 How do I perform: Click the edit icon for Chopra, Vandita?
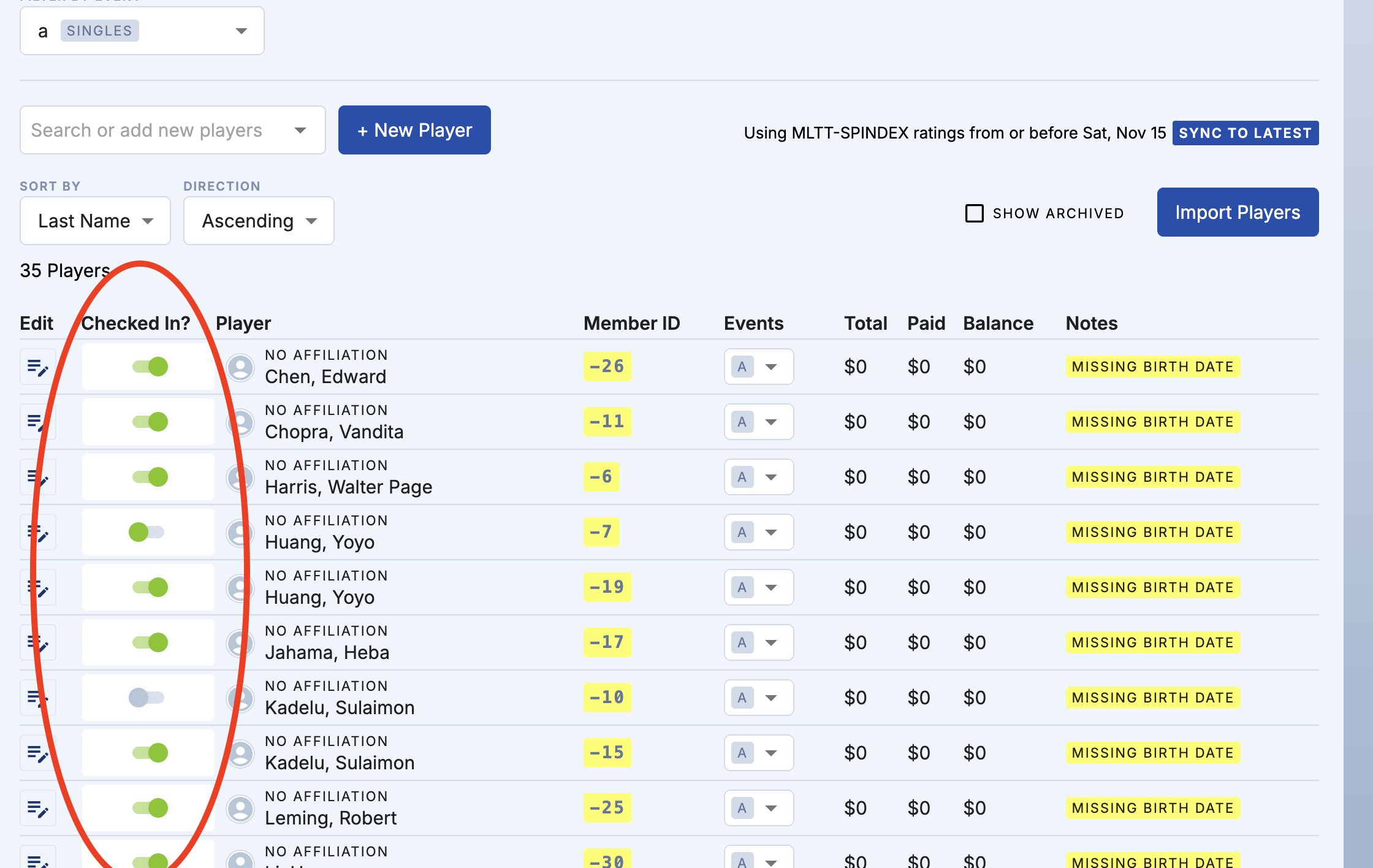pos(37,421)
